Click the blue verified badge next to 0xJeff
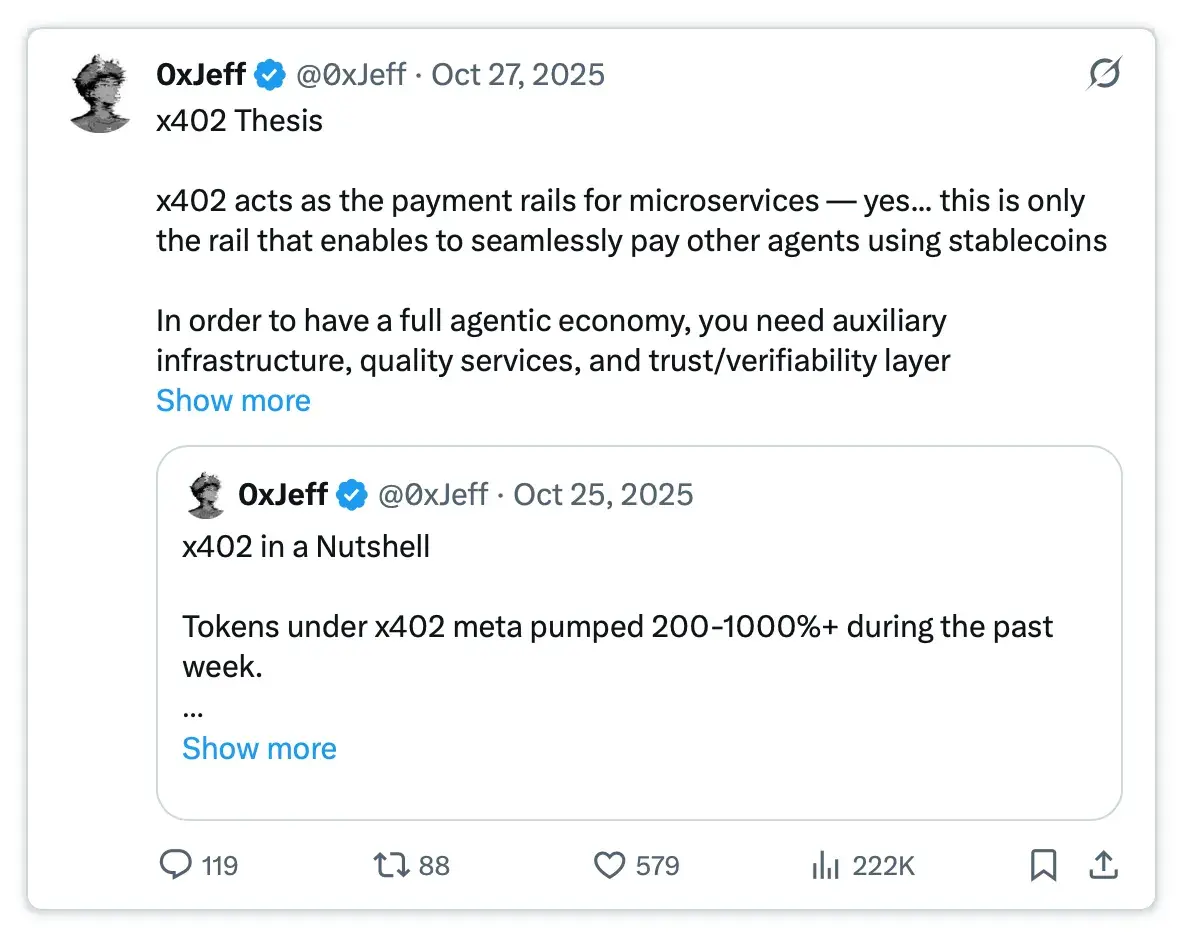This screenshot has width=1186, height=940. 269,73
